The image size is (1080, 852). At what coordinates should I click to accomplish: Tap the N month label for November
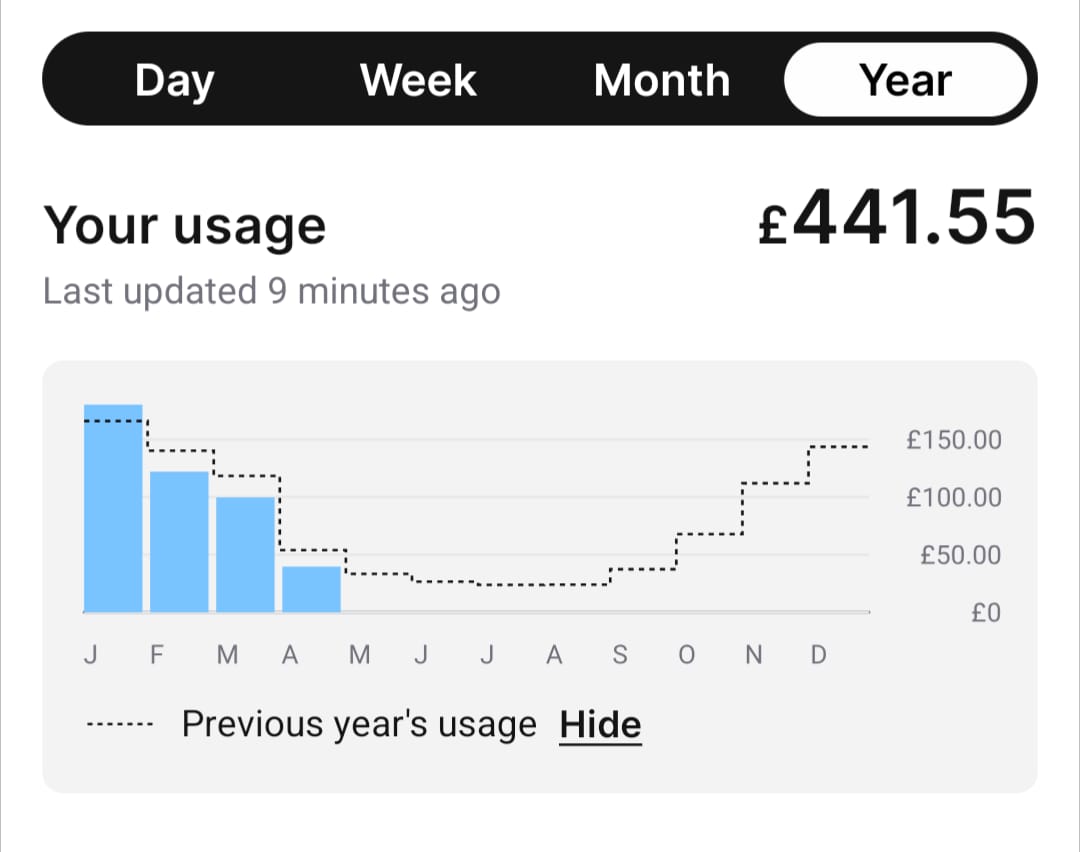click(x=754, y=656)
